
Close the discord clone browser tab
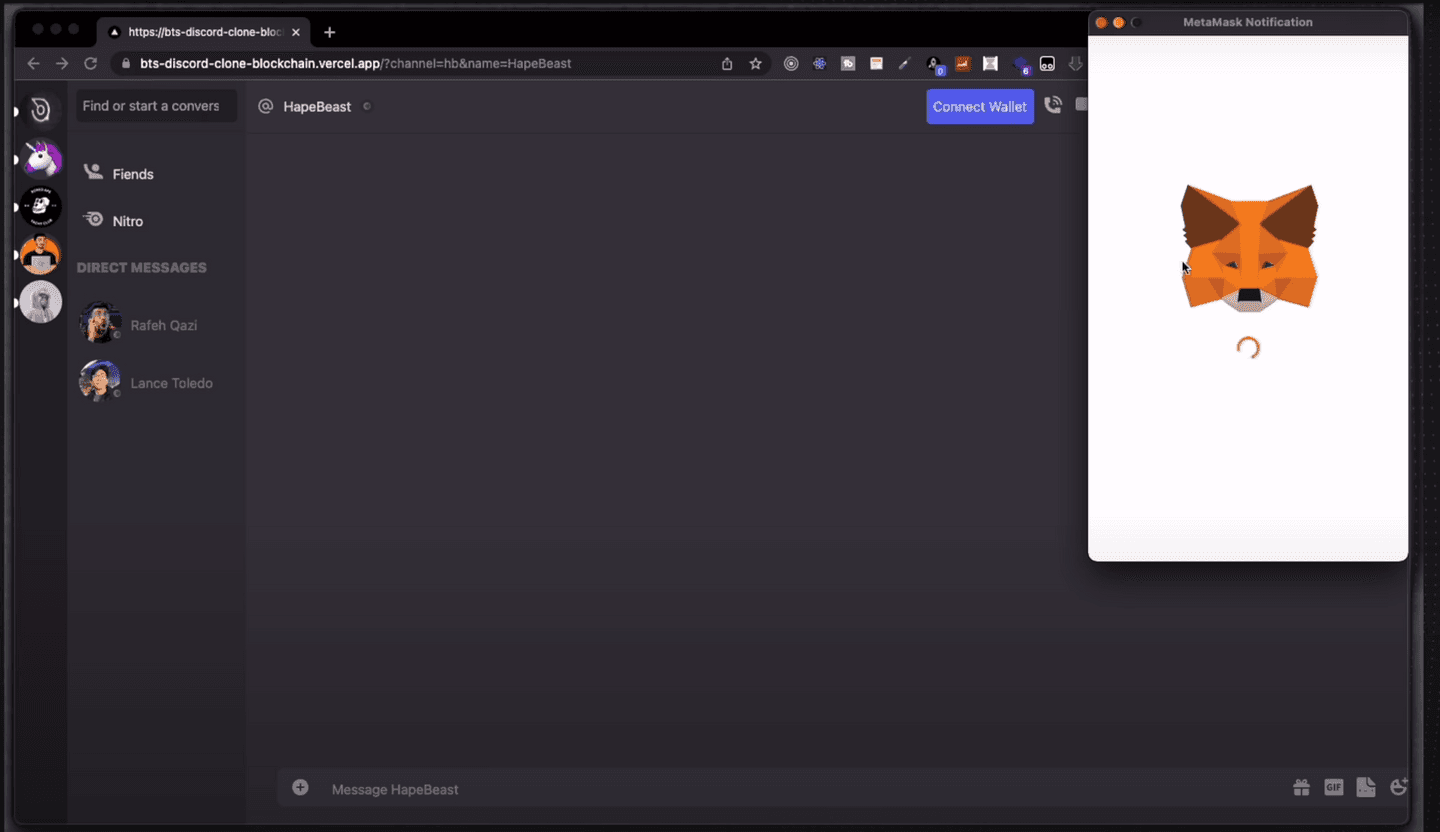click(x=296, y=32)
